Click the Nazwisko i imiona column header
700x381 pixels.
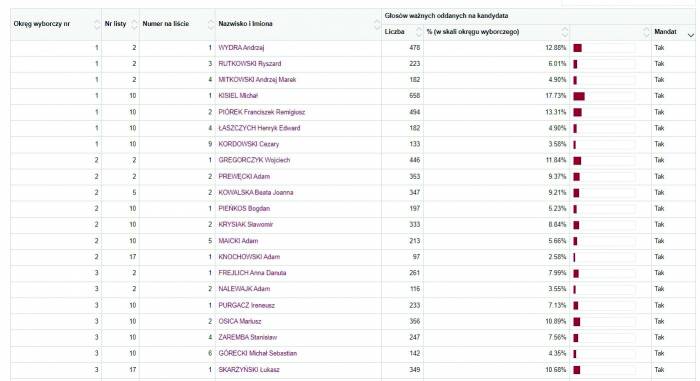click(x=246, y=24)
